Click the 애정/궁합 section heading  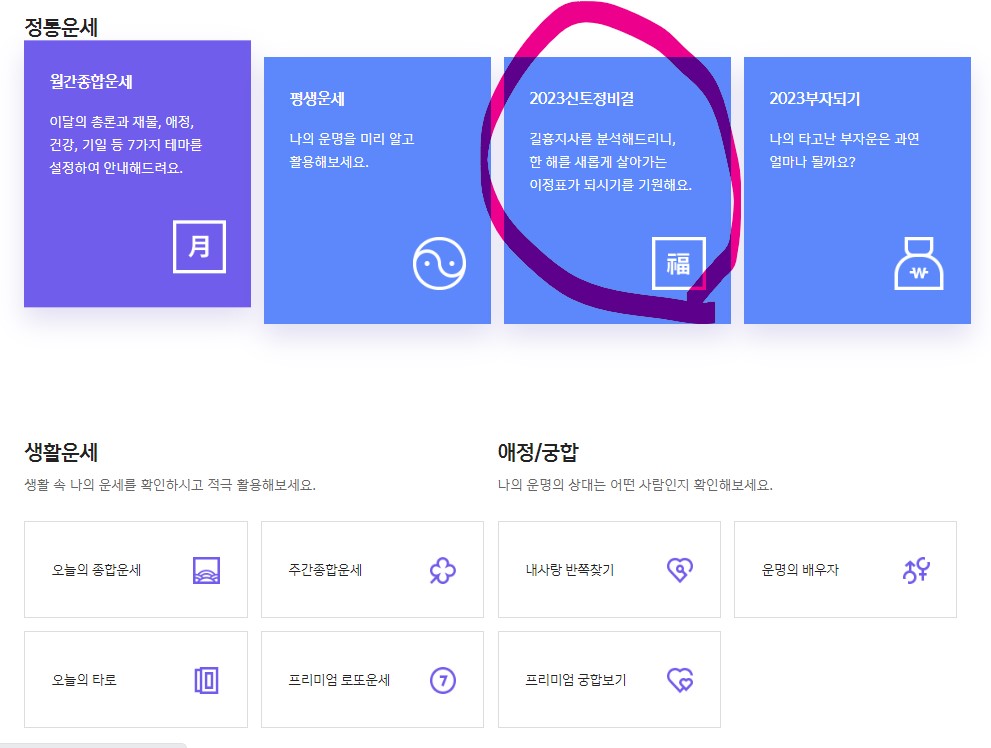(x=538, y=452)
